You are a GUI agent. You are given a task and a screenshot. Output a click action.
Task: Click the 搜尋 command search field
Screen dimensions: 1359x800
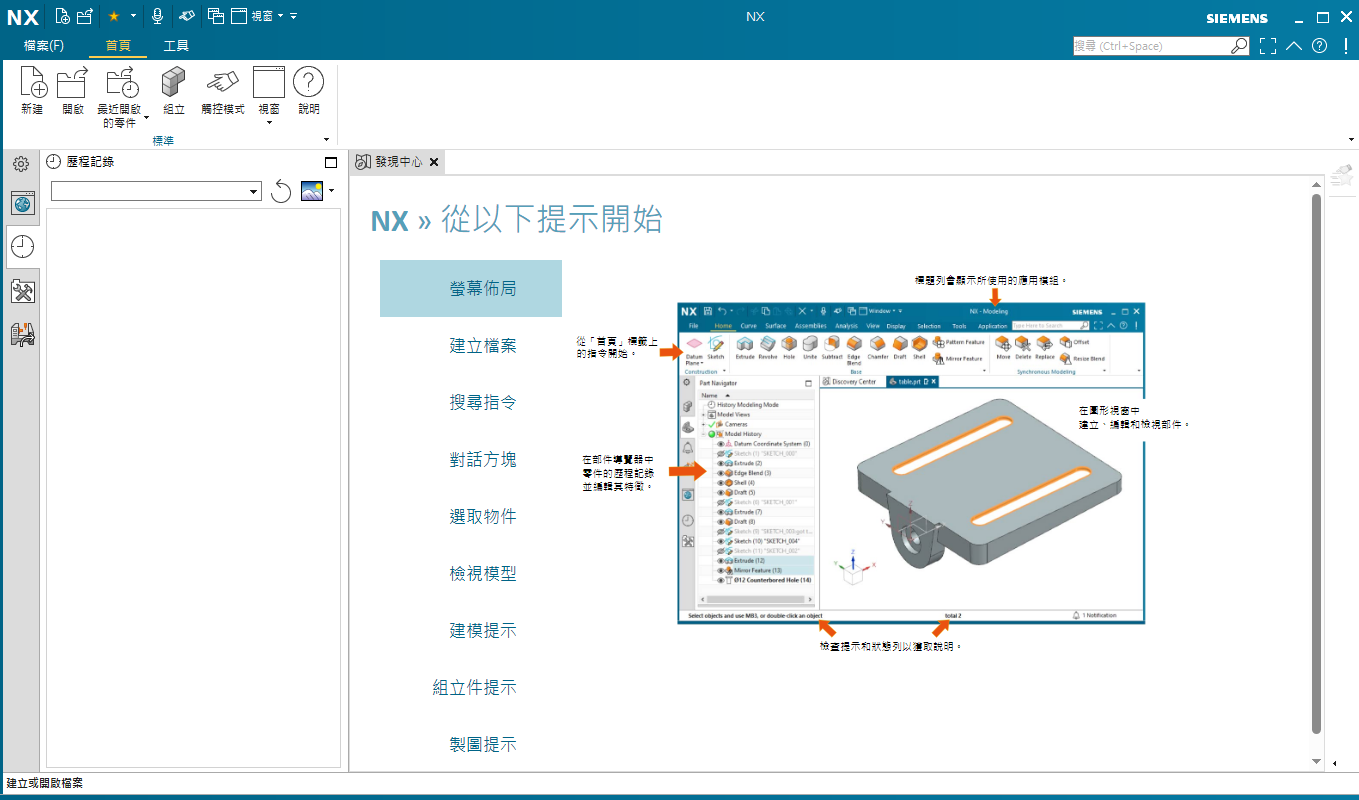point(1150,46)
